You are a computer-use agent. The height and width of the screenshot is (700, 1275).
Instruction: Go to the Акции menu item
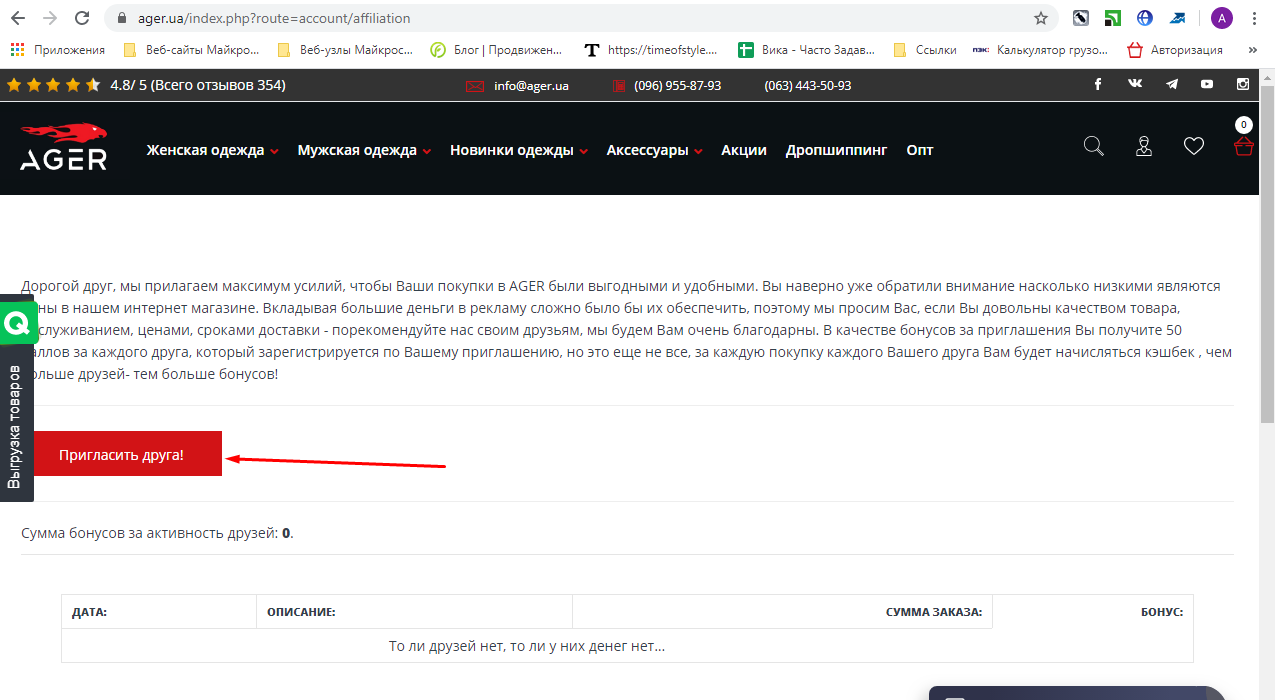(743, 150)
